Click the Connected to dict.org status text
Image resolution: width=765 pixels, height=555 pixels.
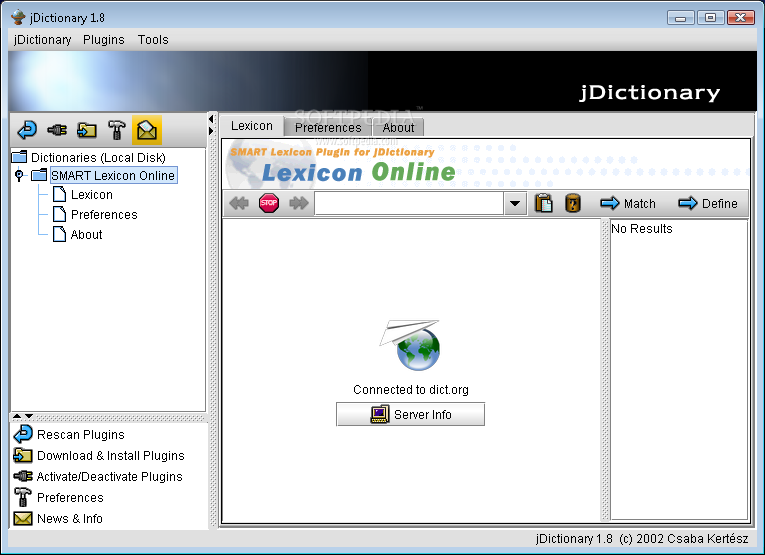pos(411,389)
